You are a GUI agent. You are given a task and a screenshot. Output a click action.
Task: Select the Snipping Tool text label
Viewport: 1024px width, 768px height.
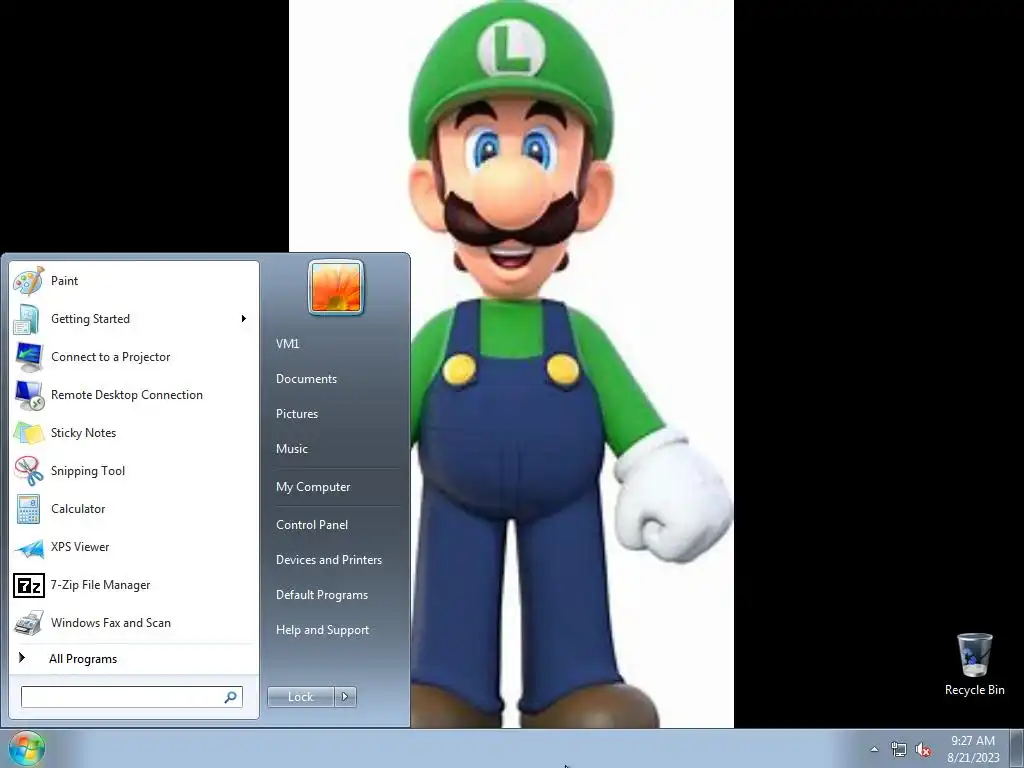pyautogui.click(x=88, y=471)
